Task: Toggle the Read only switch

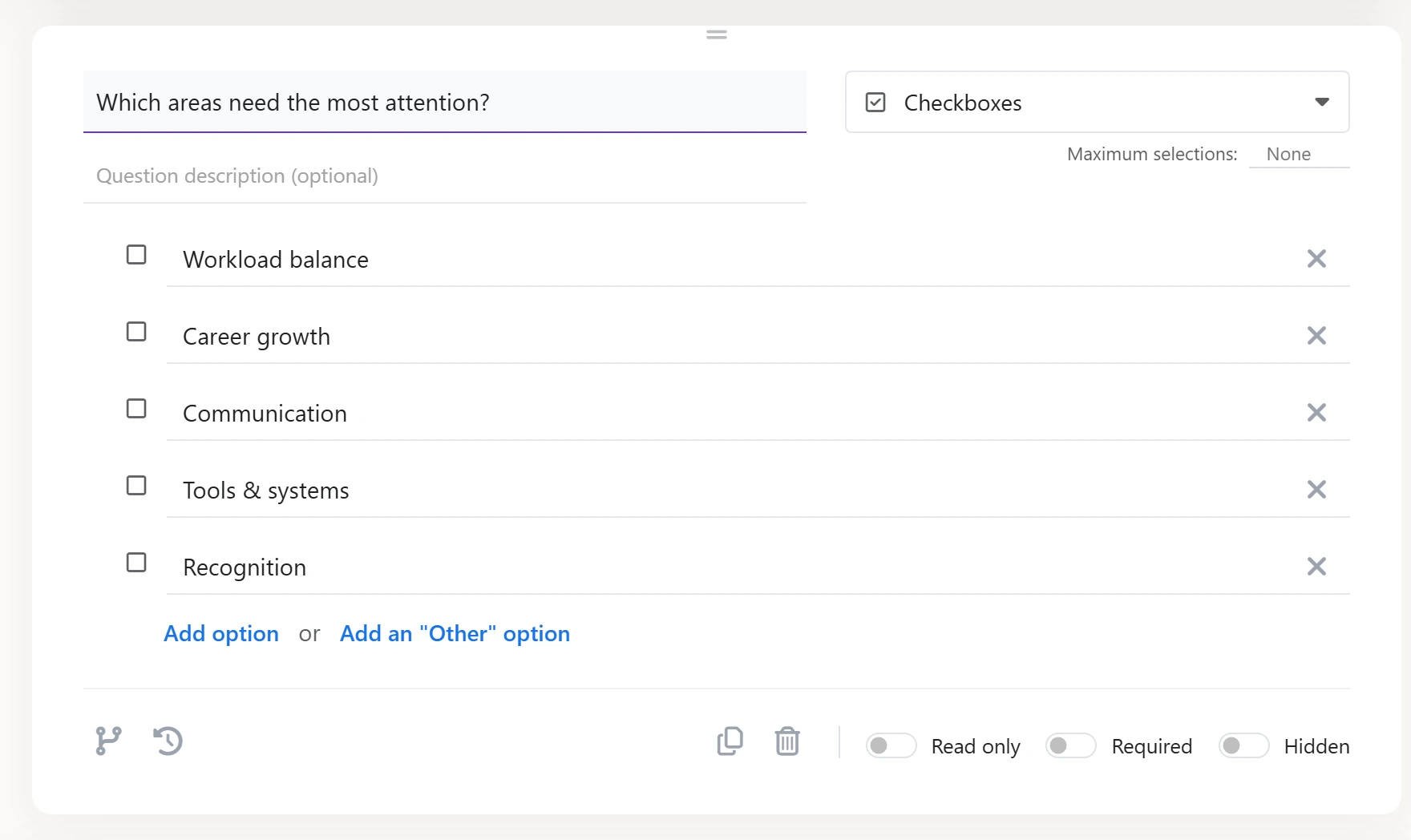Action: 891,745
